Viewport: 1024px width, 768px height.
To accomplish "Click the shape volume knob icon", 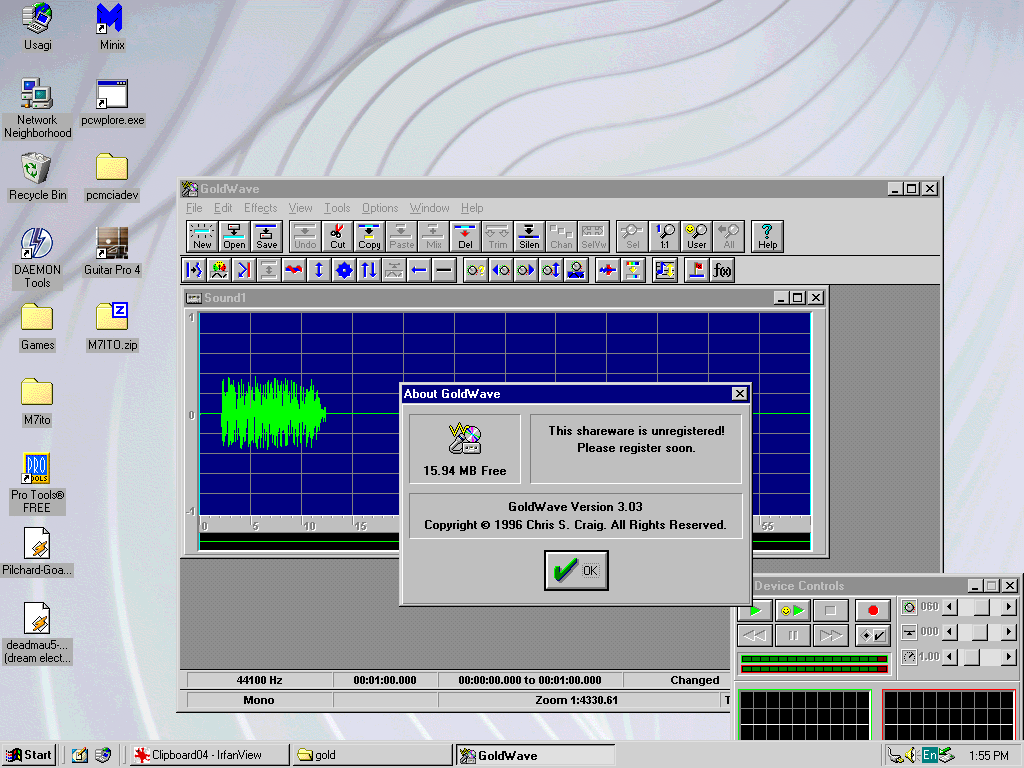I will 575,270.
